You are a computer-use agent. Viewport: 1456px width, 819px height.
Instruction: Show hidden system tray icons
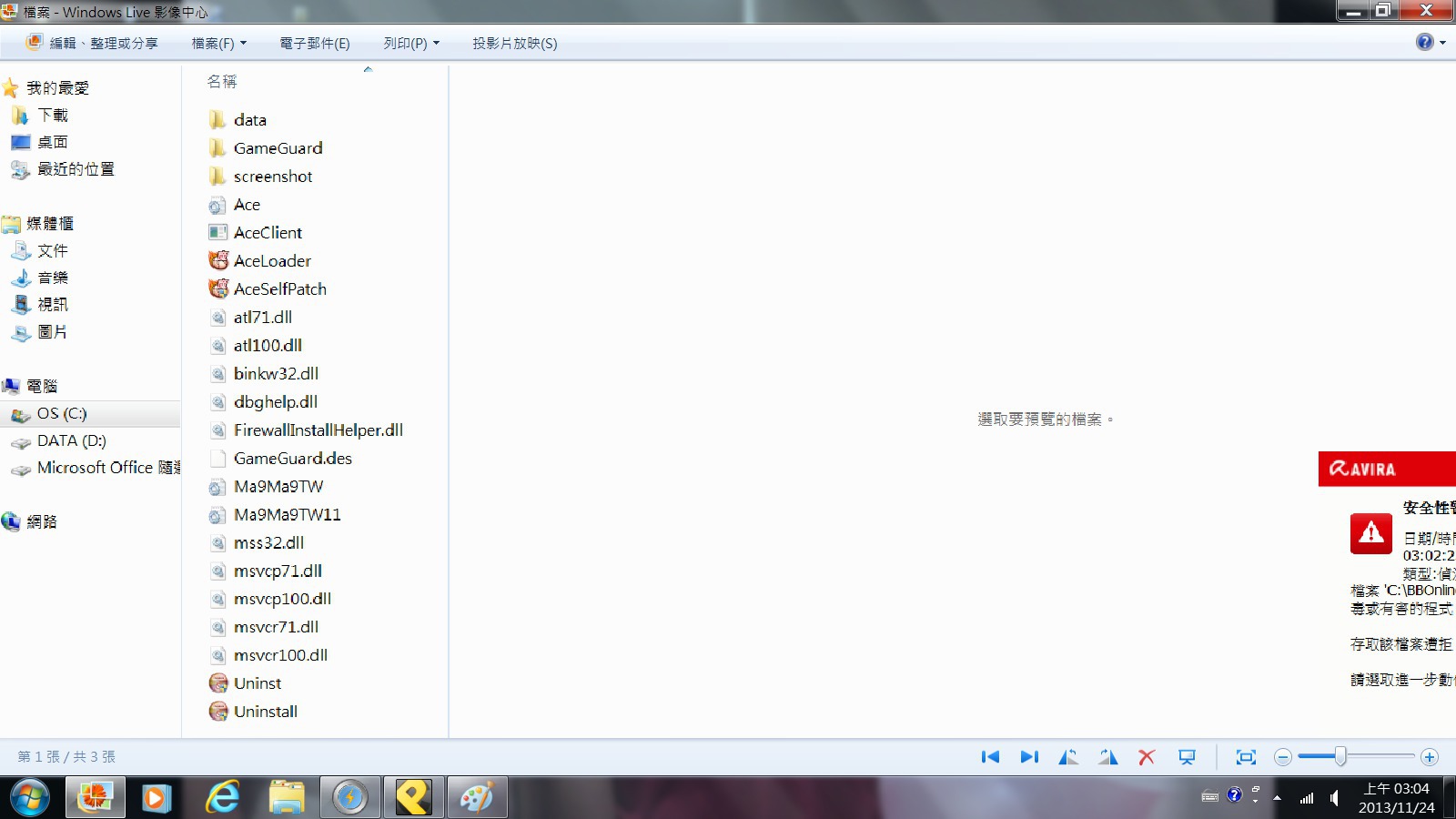click(1278, 798)
